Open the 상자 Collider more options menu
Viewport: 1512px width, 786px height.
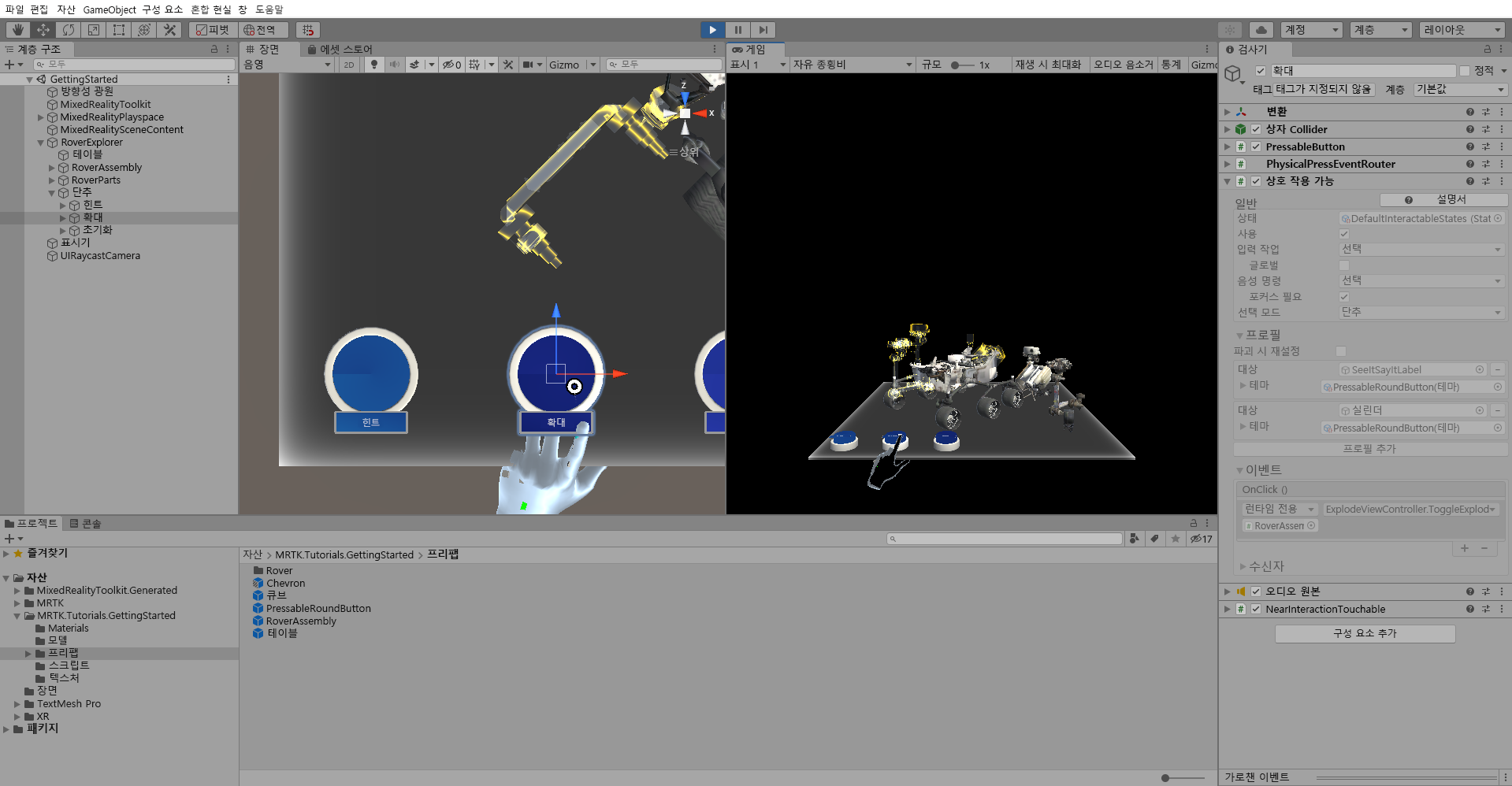[1502, 129]
